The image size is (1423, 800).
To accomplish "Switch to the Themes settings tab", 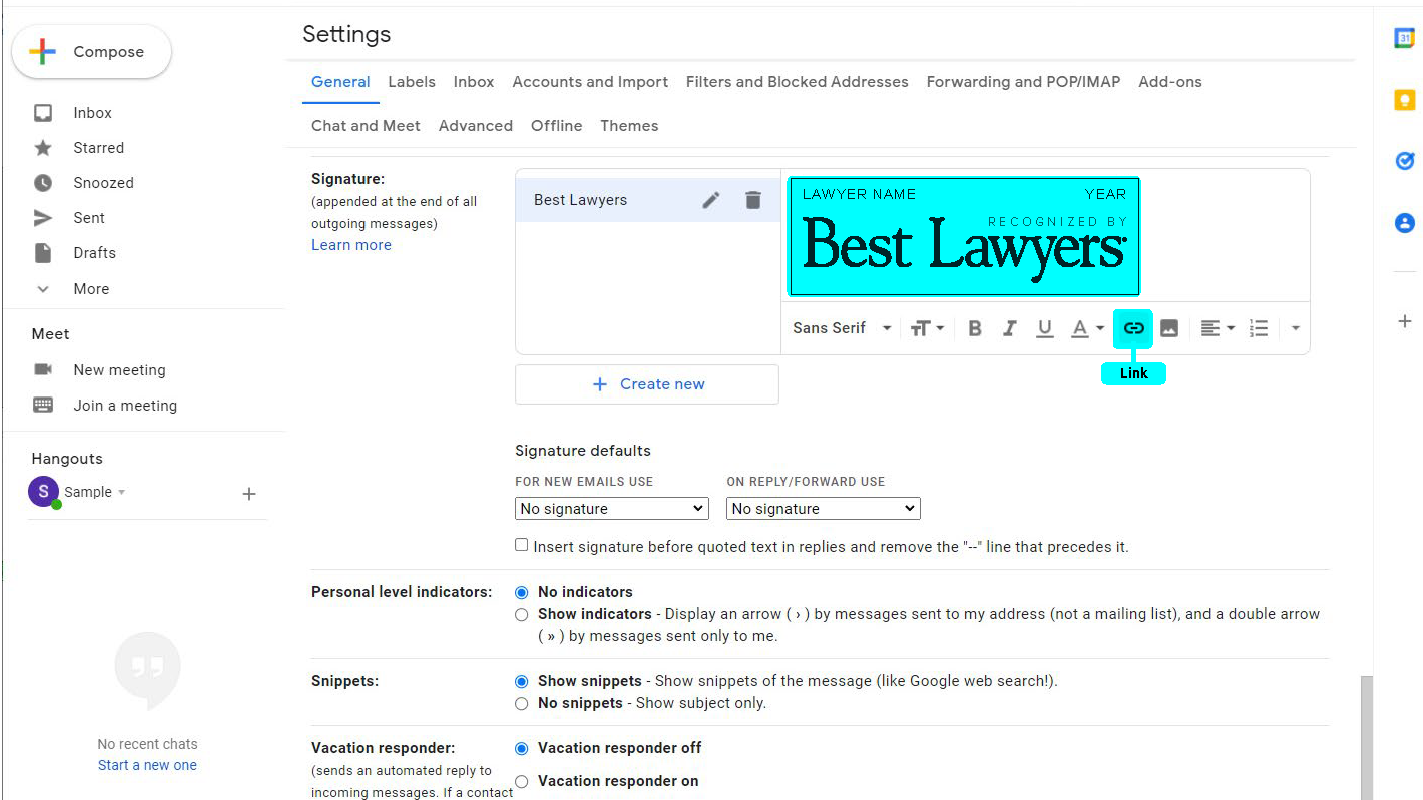I will [629, 126].
